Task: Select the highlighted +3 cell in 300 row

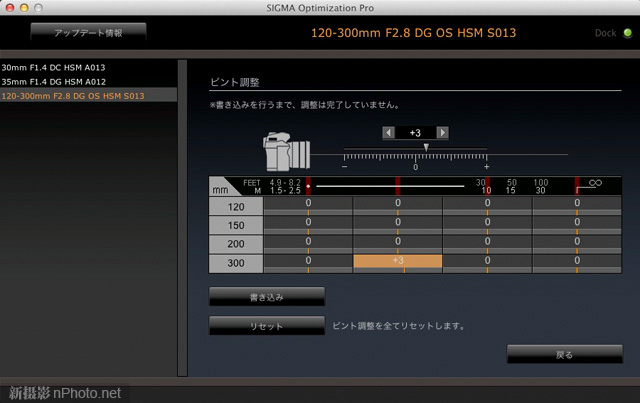Action: point(398,263)
